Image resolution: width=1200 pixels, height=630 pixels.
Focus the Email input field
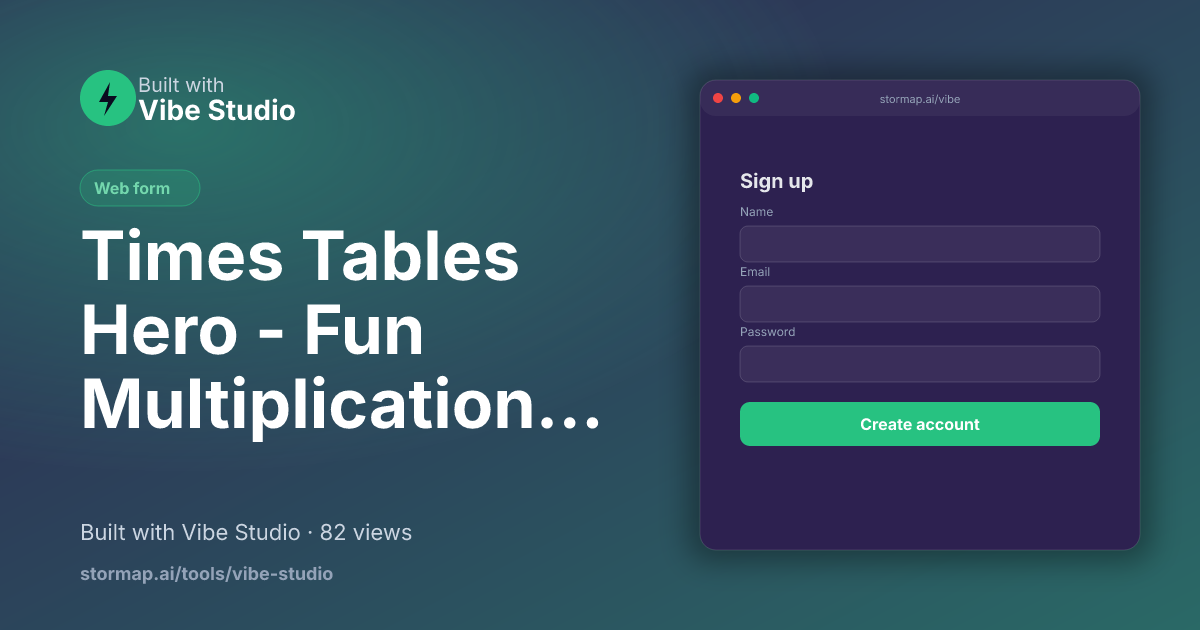(920, 304)
